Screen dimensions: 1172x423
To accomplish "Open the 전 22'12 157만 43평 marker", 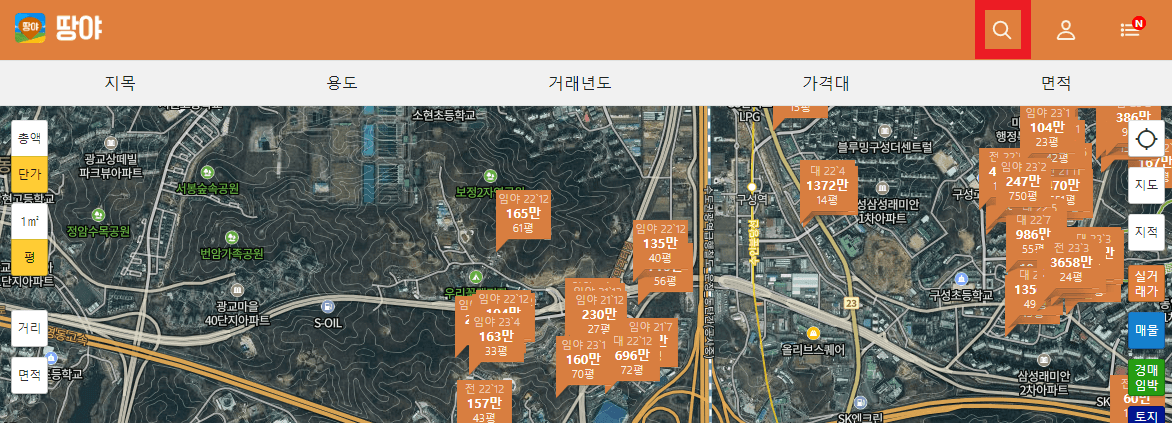I will pos(485,404).
